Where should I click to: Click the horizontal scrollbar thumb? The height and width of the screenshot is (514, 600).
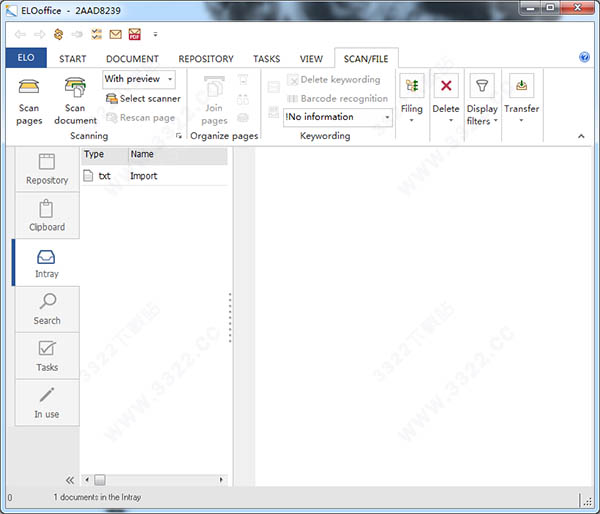coord(99,480)
